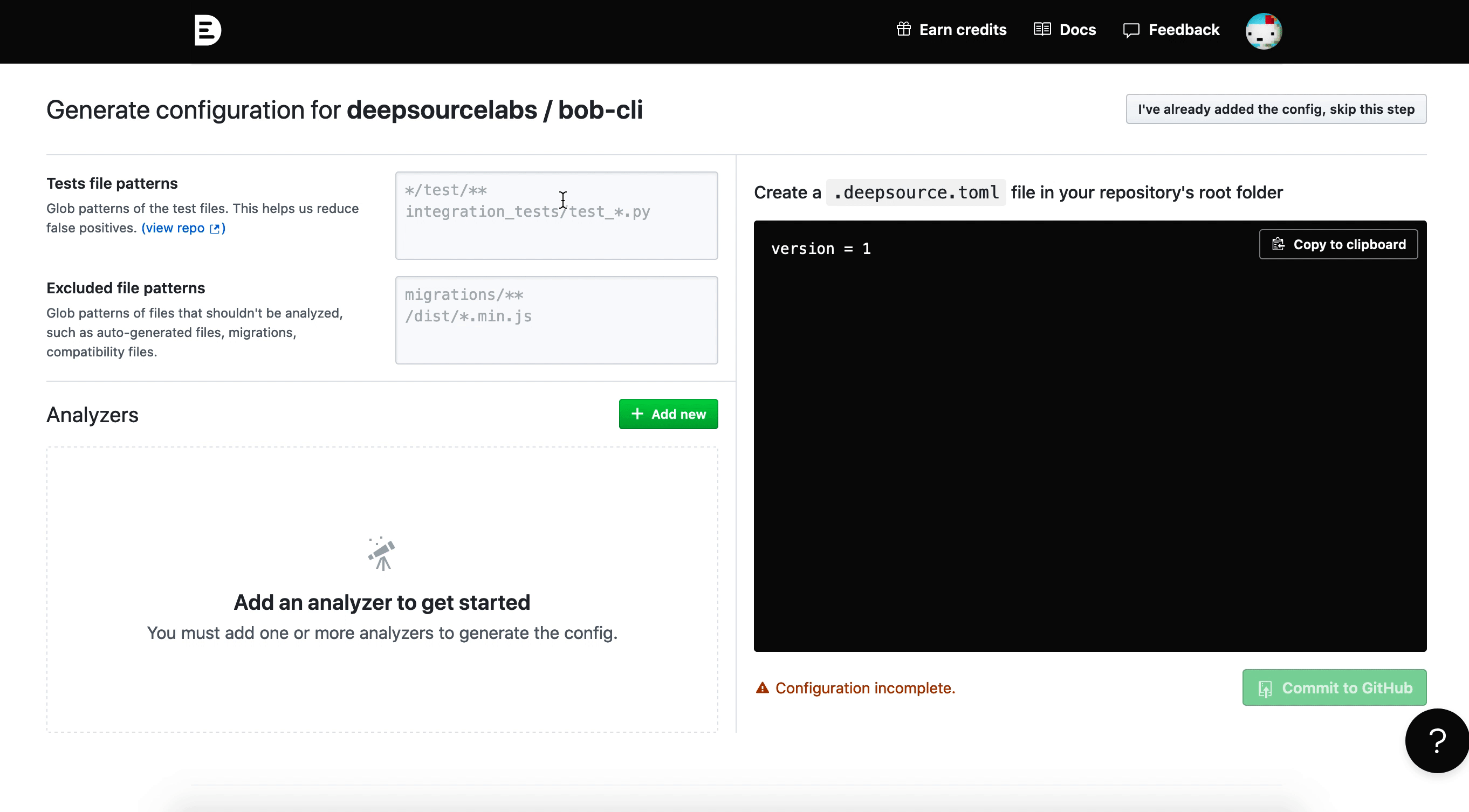Click the Tests file patterns input field
1469x812 pixels.
556,216
